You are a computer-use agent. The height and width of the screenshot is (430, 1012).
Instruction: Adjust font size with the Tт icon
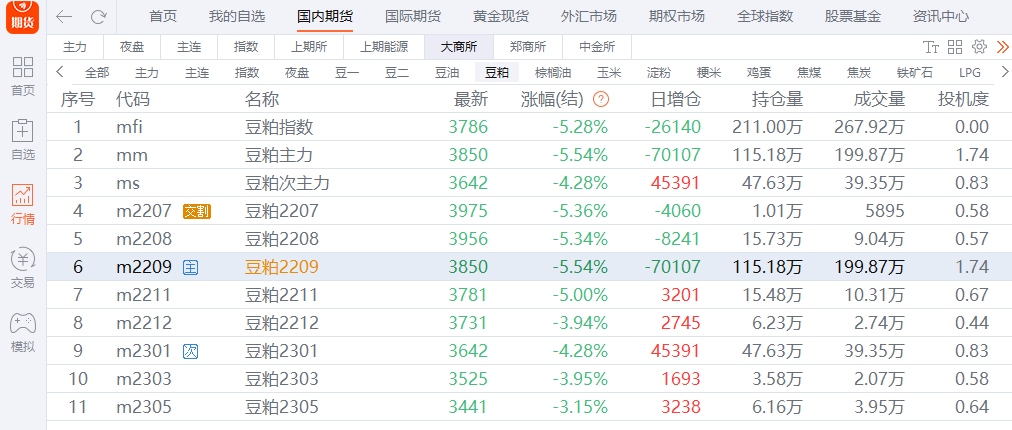(931, 47)
